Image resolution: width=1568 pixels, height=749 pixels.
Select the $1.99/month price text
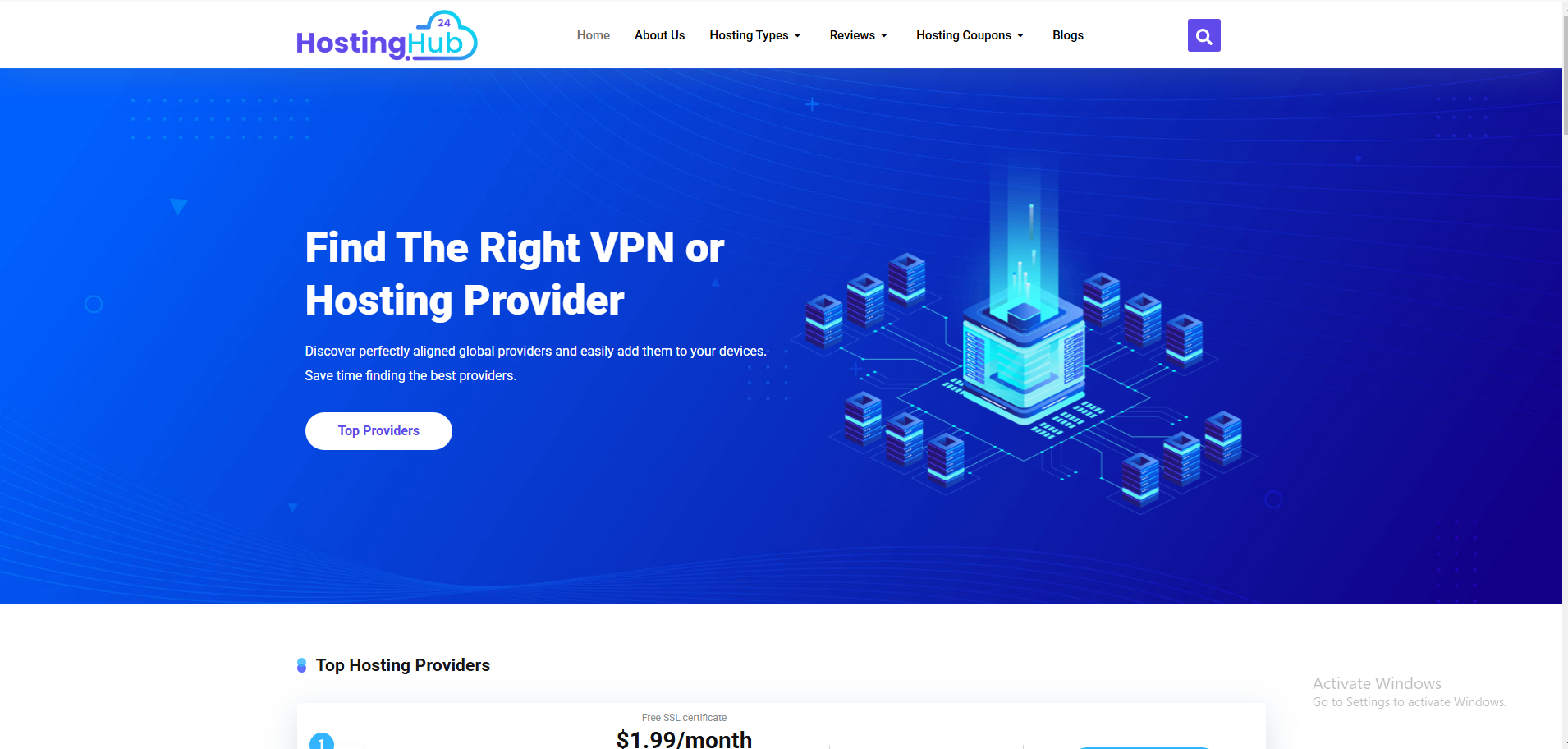(x=684, y=739)
